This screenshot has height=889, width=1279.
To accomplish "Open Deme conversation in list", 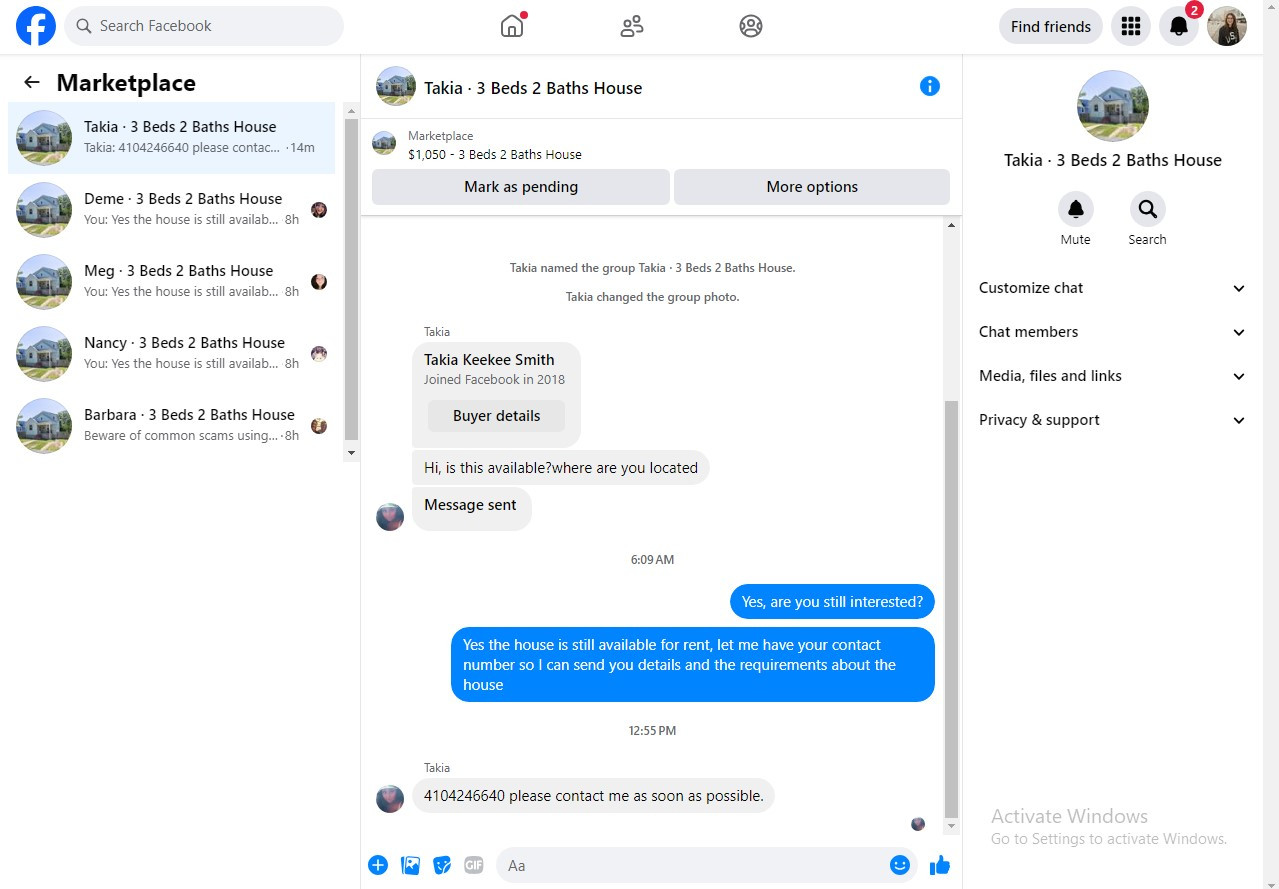I will (172, 210).
